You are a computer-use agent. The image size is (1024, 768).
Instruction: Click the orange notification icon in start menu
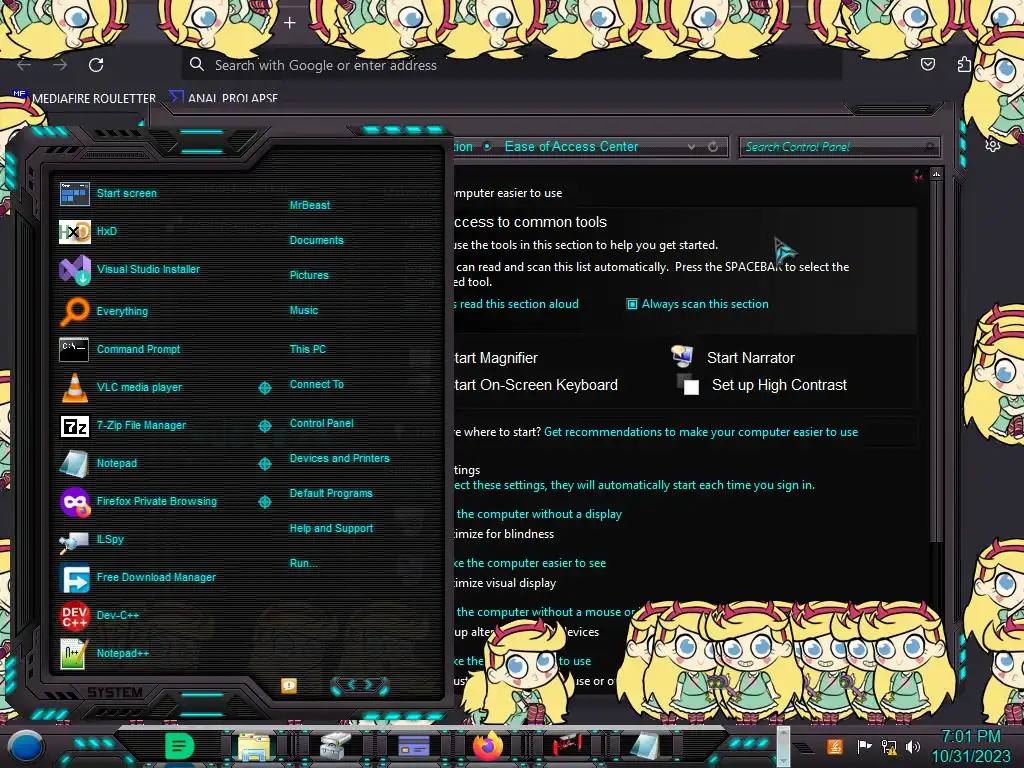pos(289,685)
